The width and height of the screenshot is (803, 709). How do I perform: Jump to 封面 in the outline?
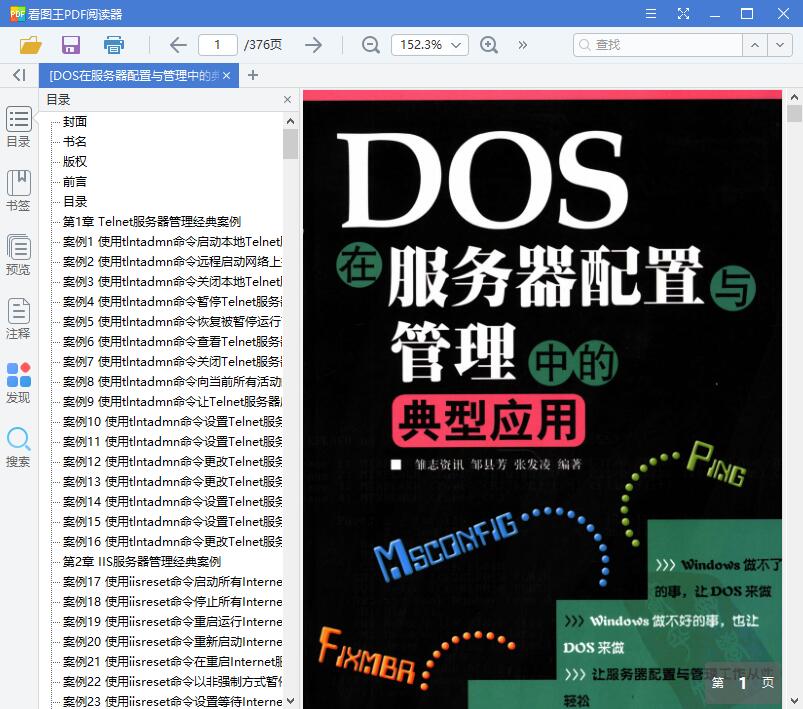(x=75, y=121)
